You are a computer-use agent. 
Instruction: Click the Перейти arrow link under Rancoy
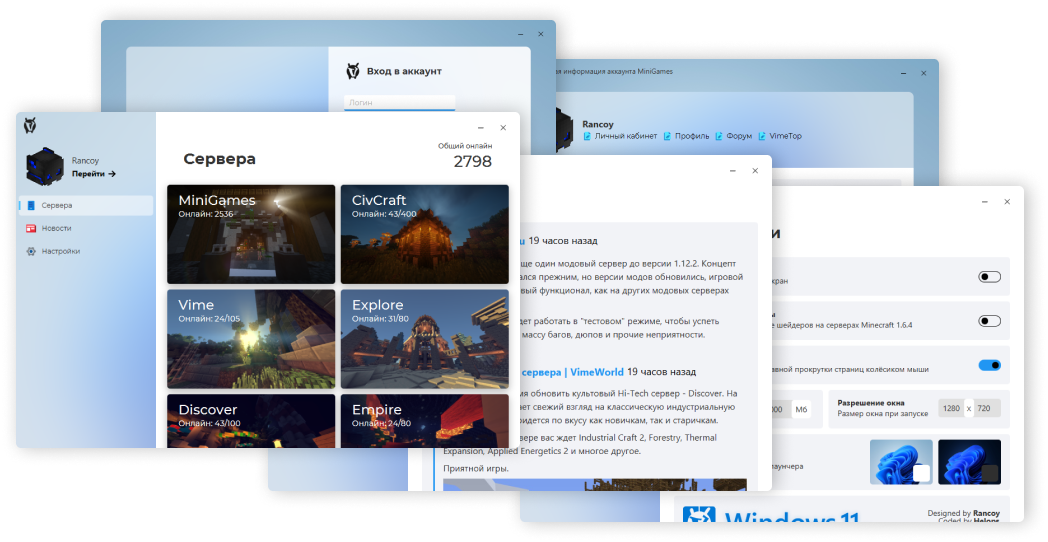pyautogui.click(x=93, y=174)
